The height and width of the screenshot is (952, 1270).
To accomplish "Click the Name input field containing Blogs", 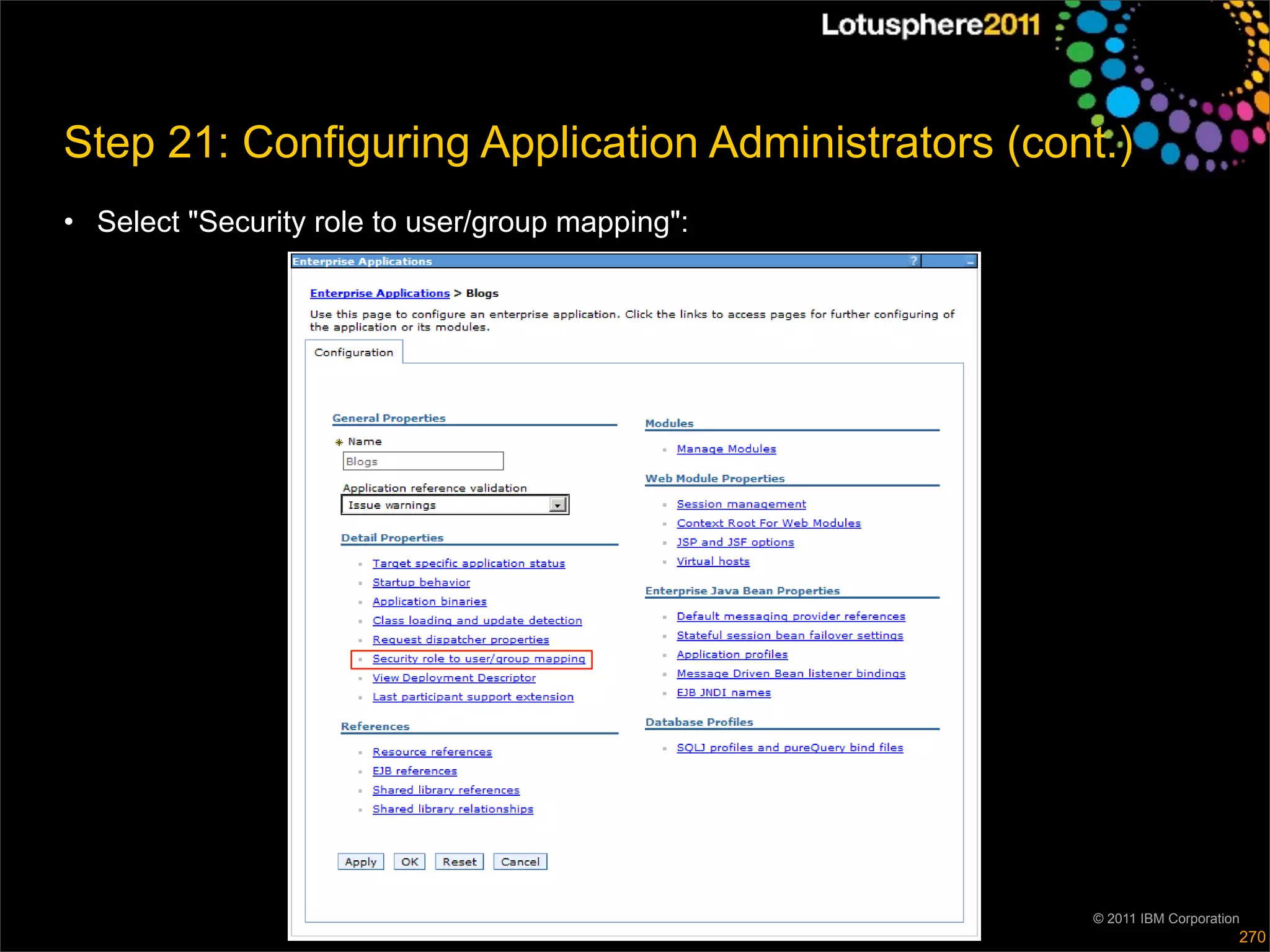I will (x=423, y=461).
